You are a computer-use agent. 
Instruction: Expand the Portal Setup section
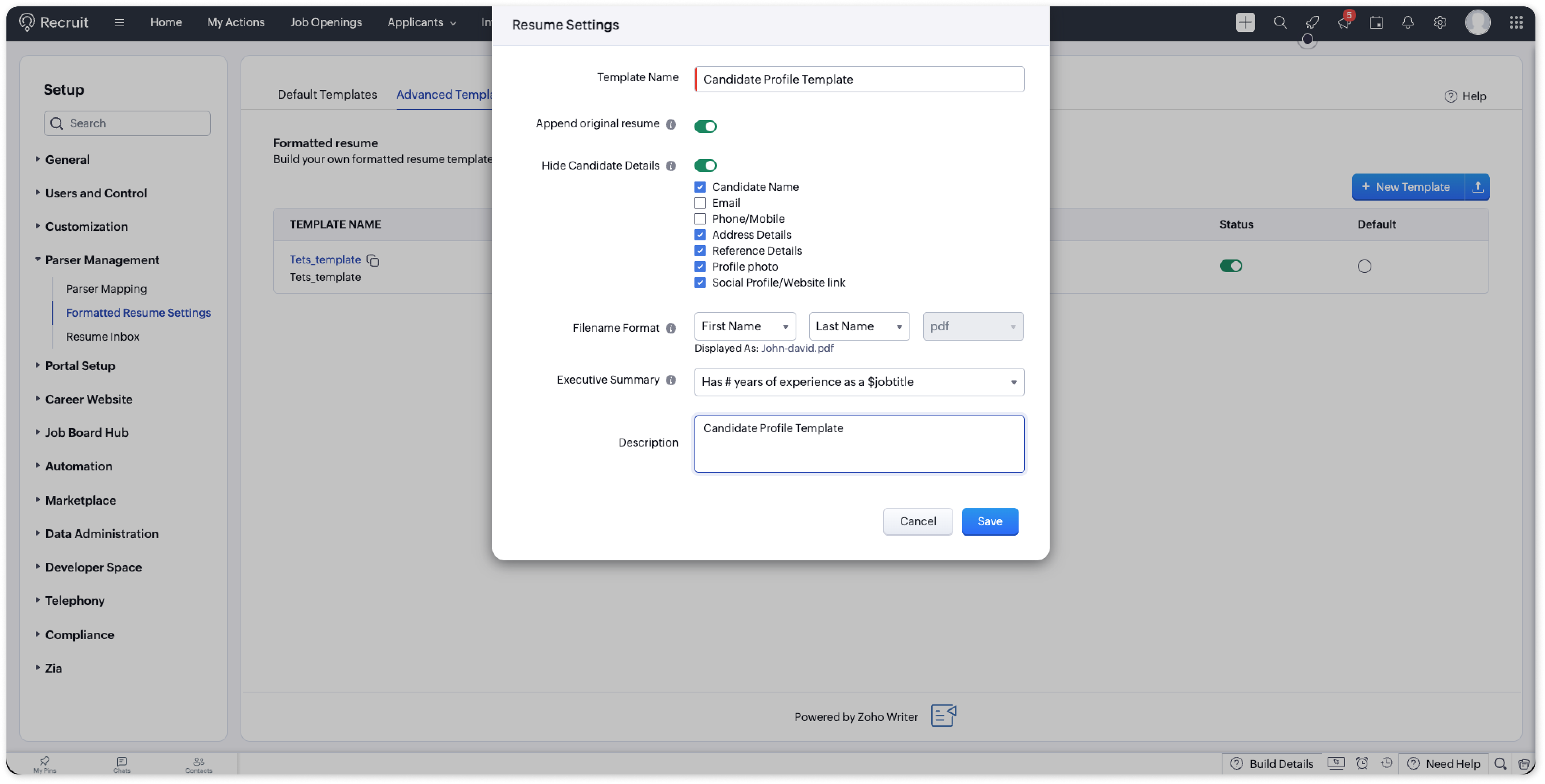pyautogui.click(x=80, y=366)
